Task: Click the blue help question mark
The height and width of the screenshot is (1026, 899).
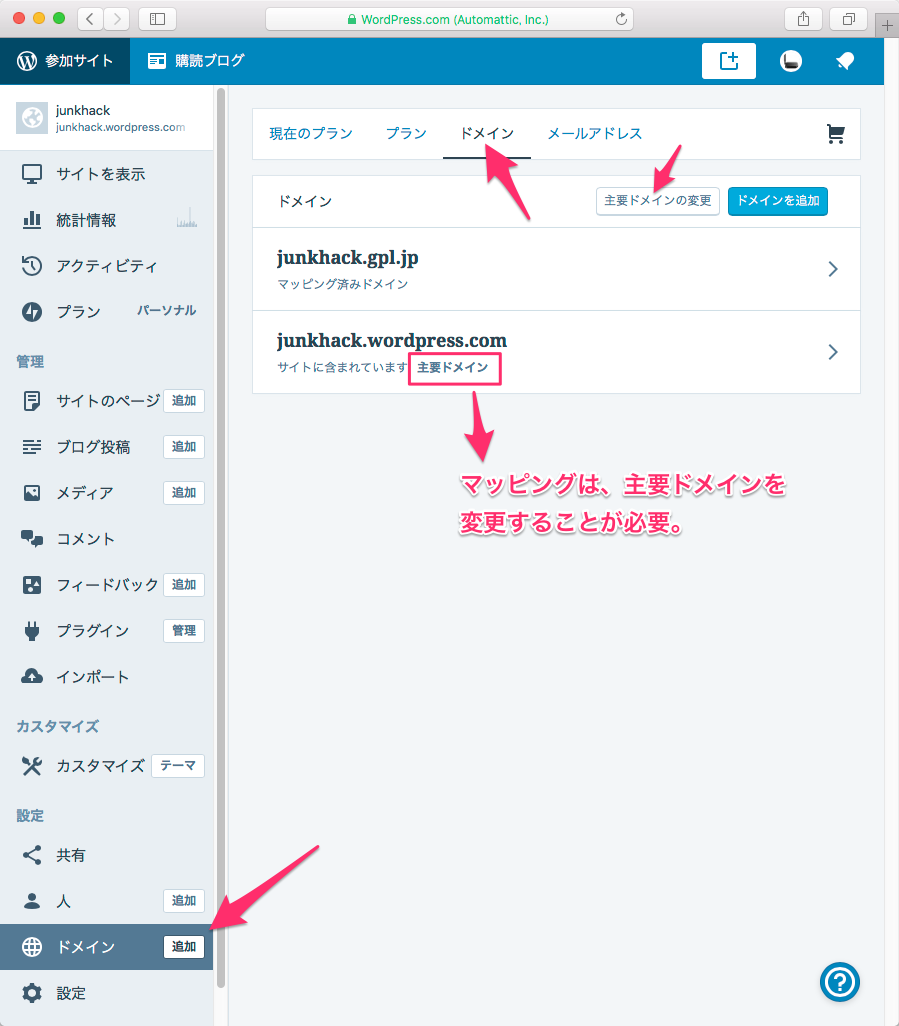Action: (x=840, y=981)
